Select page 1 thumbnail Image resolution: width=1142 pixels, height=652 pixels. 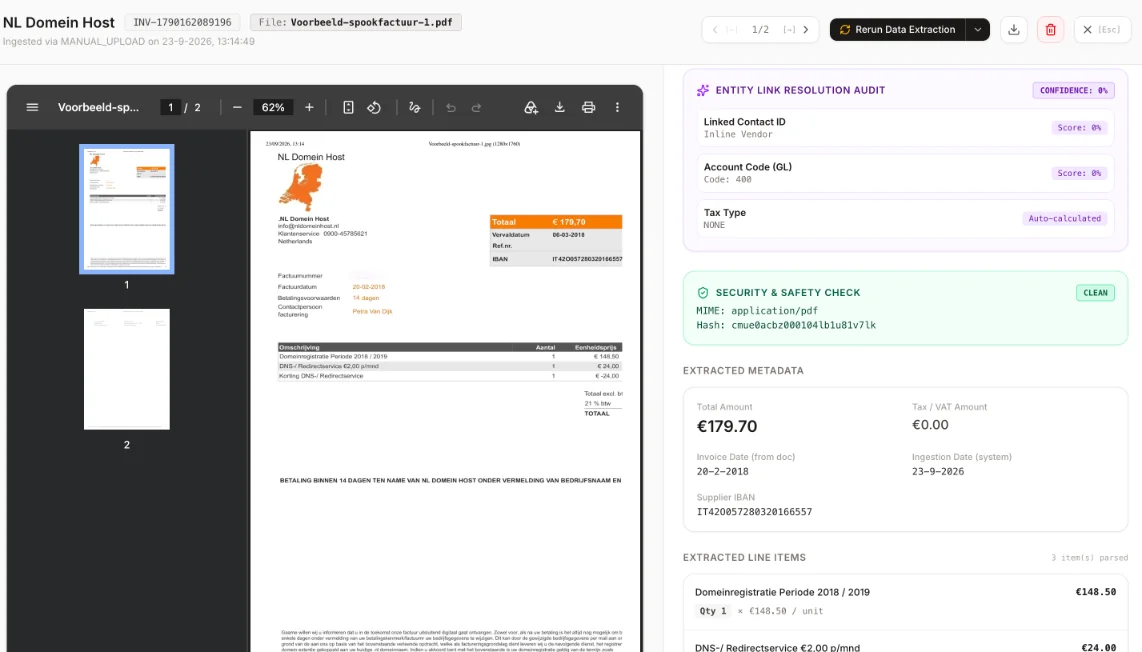click(x=127, y=209)
